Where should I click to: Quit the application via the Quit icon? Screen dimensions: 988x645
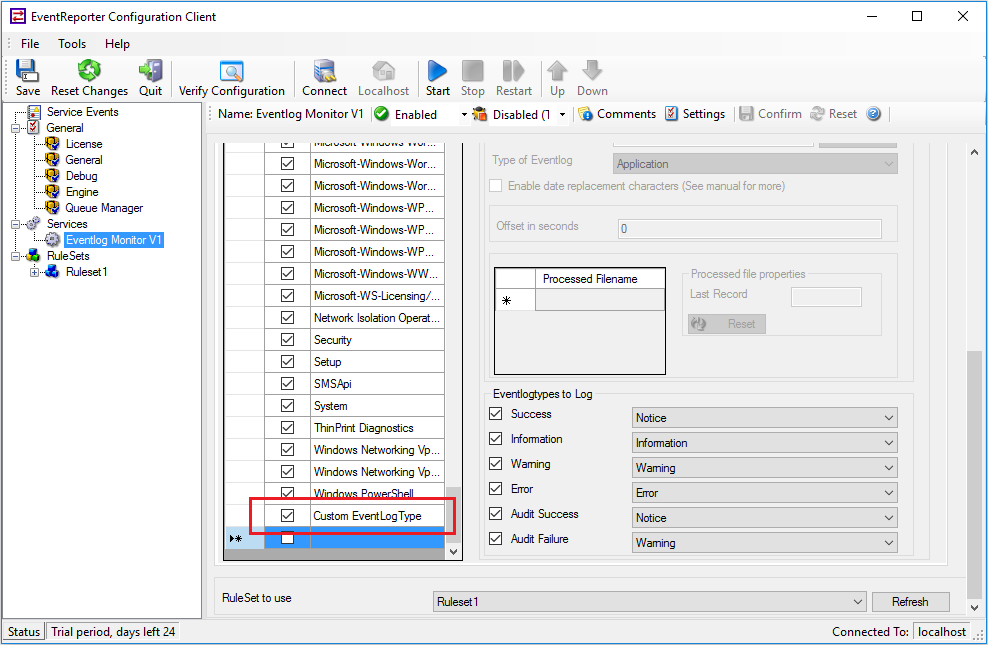[x=151, y=78]
